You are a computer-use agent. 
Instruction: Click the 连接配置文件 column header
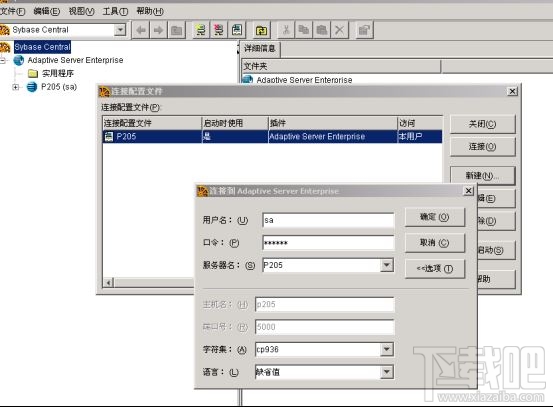point(152,123)
